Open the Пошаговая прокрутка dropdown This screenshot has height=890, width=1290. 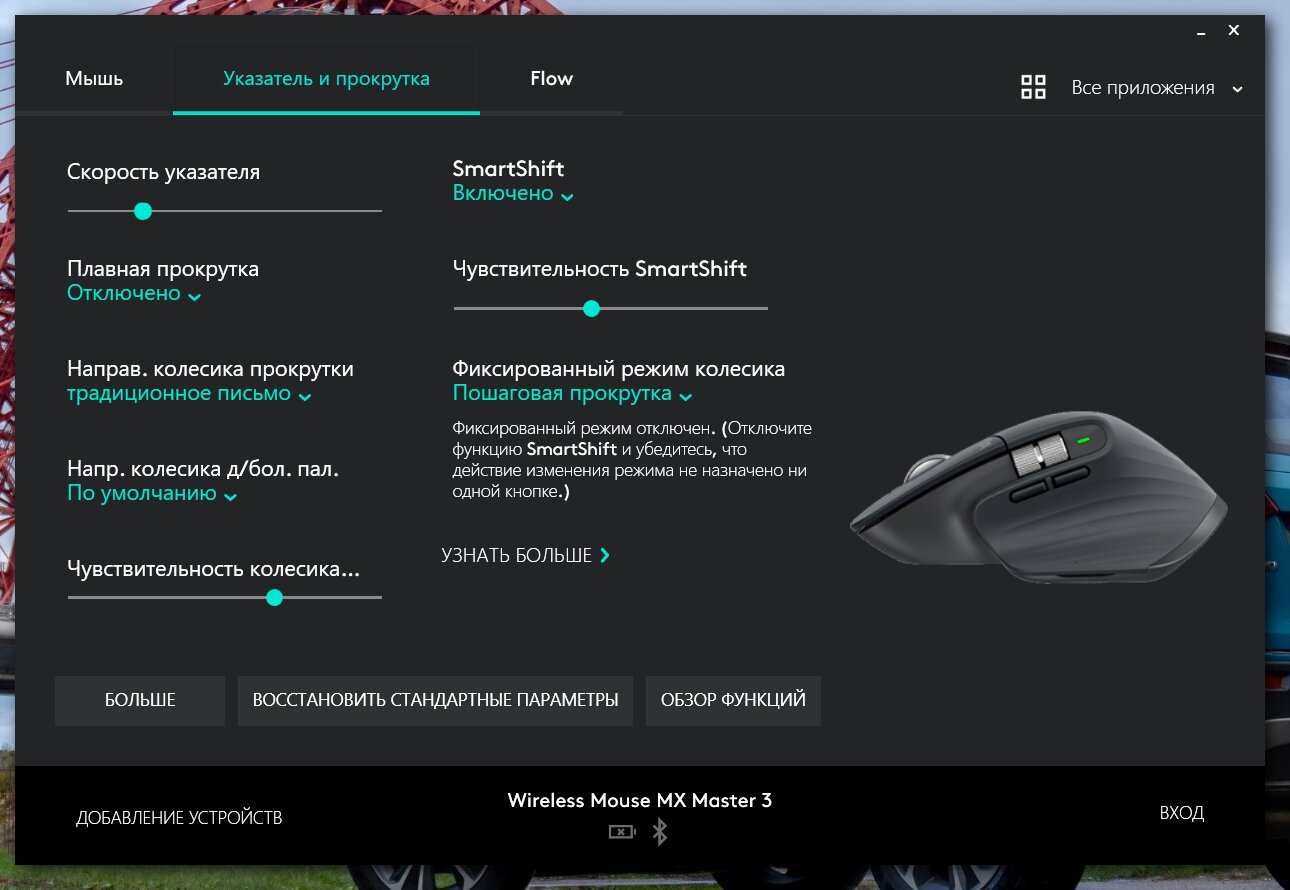[x=573, y=394]
